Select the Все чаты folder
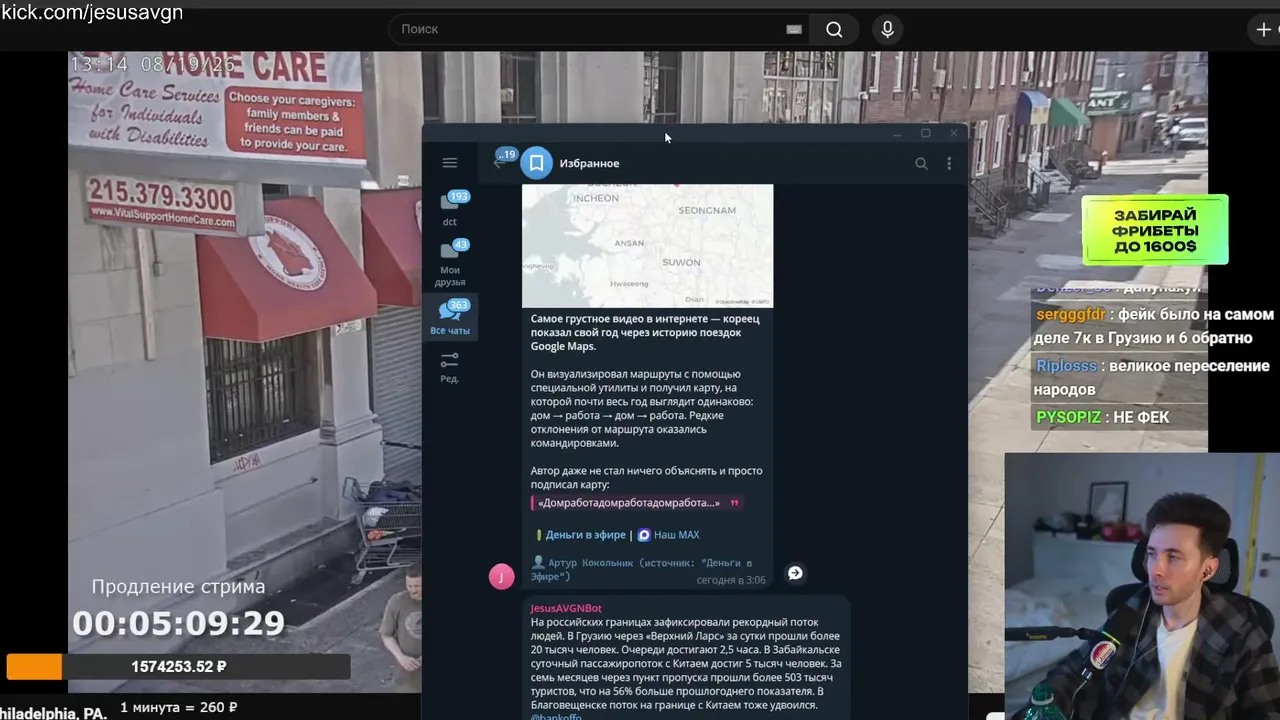 (x=450, y=317)
